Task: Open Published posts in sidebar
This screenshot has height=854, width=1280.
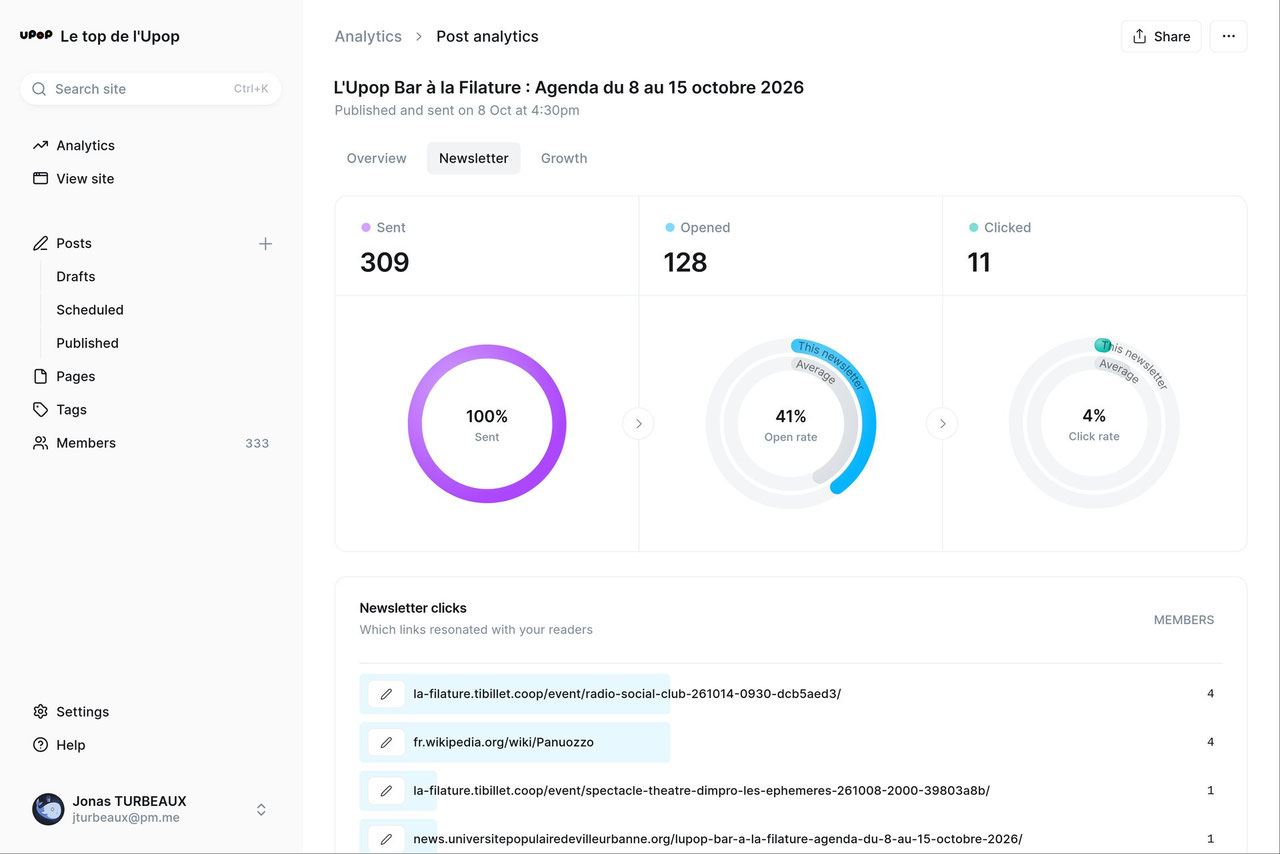Action: coord(88,343)
